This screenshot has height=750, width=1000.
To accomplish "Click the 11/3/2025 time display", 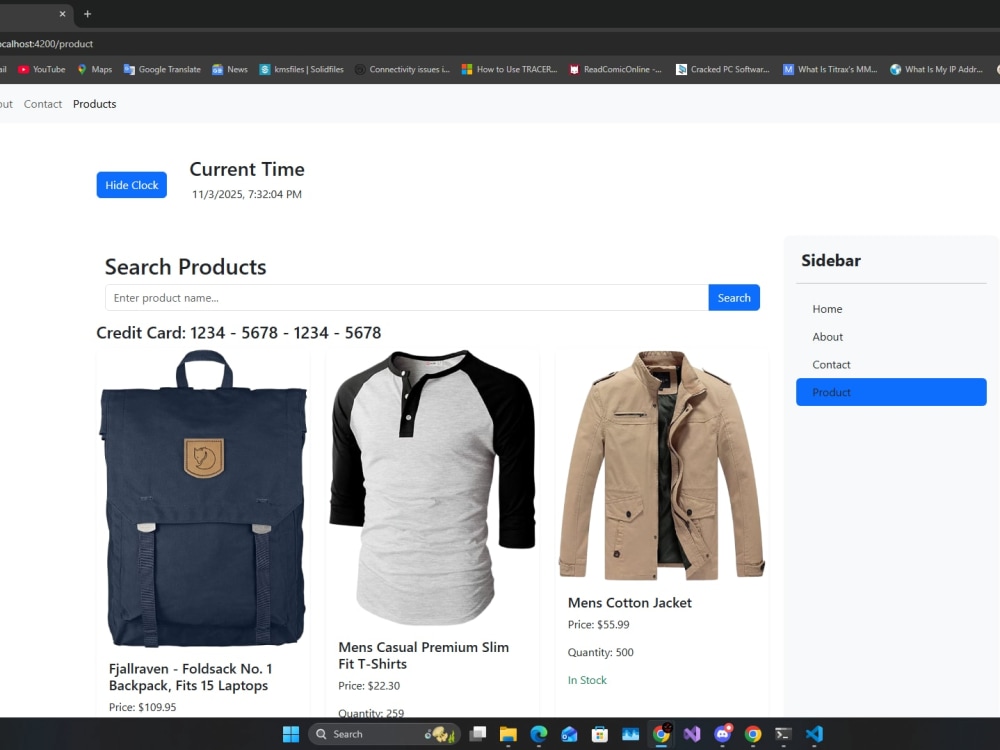I will pyautogui.click(x=247, y=195).
